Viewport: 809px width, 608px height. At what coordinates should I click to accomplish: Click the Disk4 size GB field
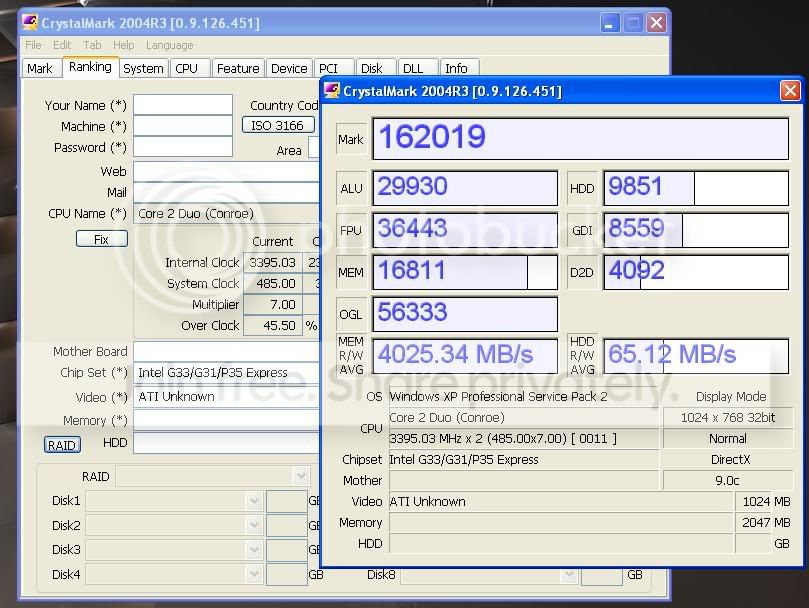pos(287,574)
